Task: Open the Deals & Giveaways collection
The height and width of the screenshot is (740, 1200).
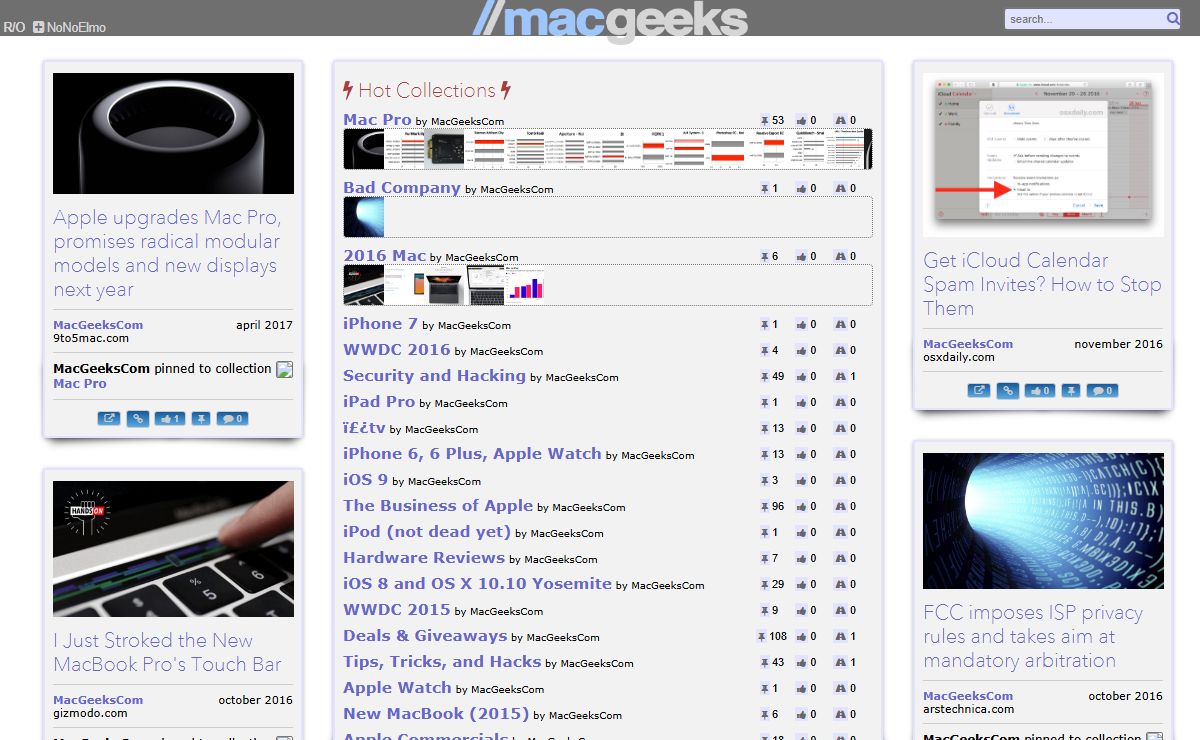Action: (x=425, y=635)
